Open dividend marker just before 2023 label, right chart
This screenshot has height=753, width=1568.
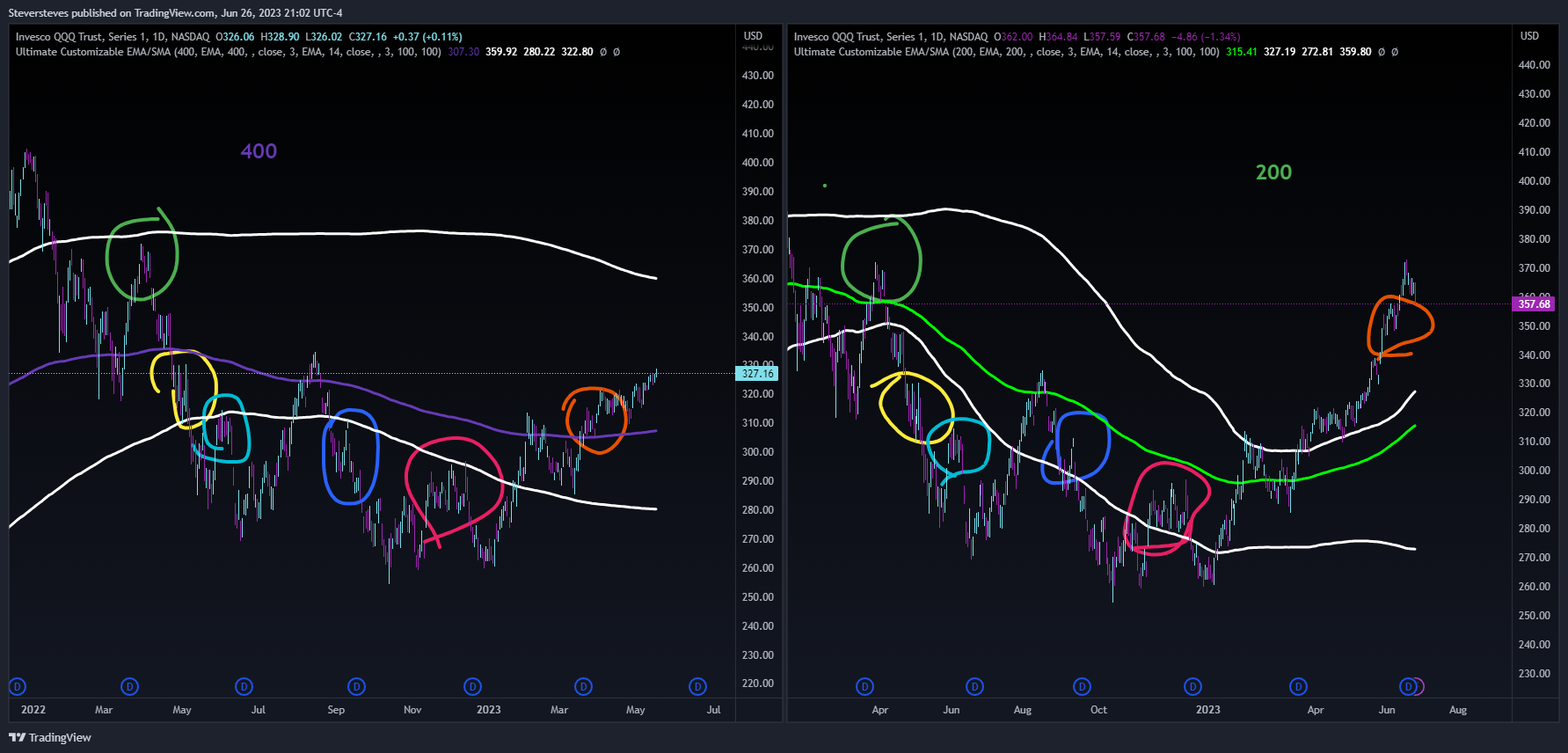1192,686
